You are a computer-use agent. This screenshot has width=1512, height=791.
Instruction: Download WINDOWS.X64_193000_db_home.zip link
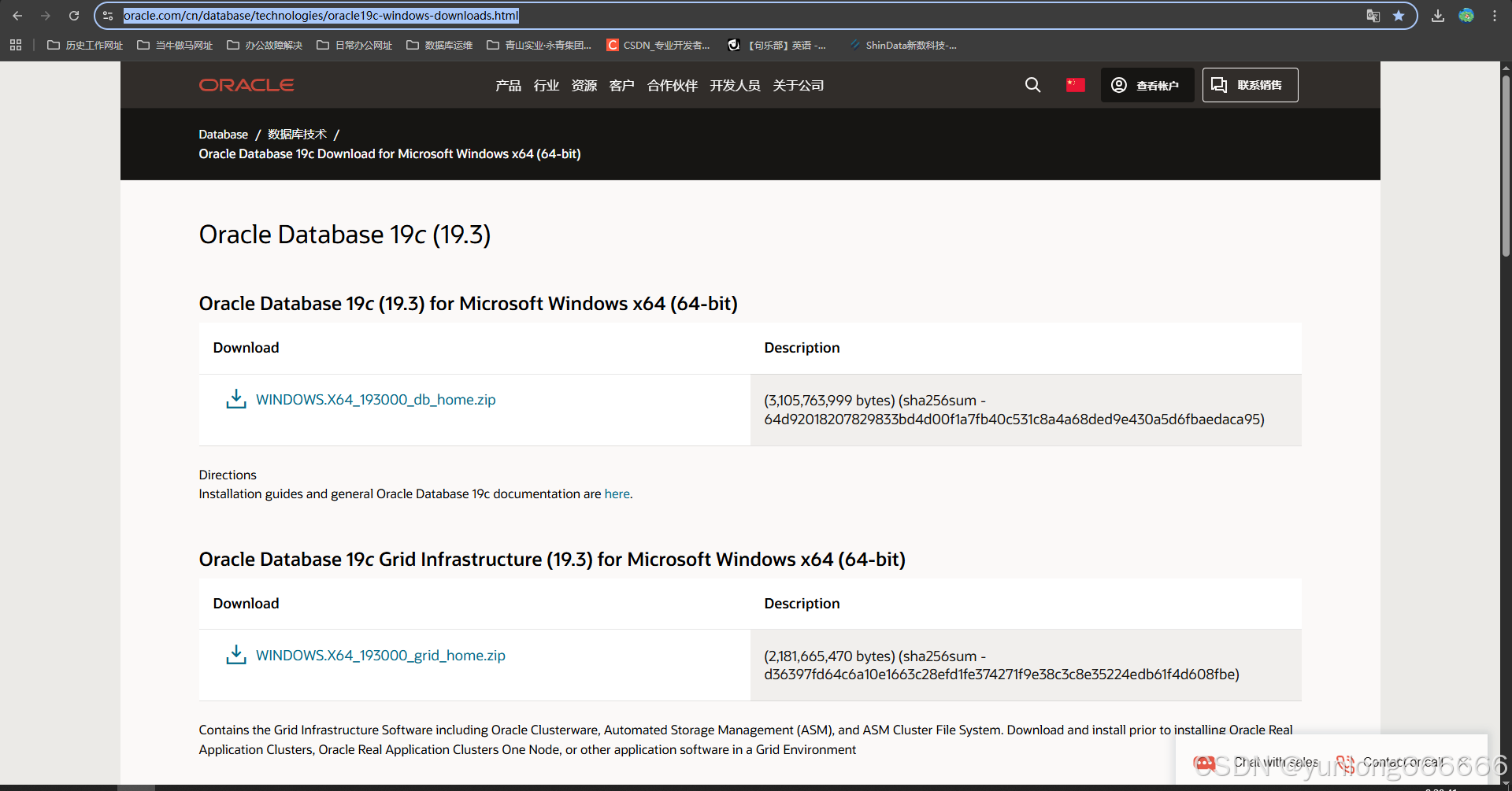(376, 399)
